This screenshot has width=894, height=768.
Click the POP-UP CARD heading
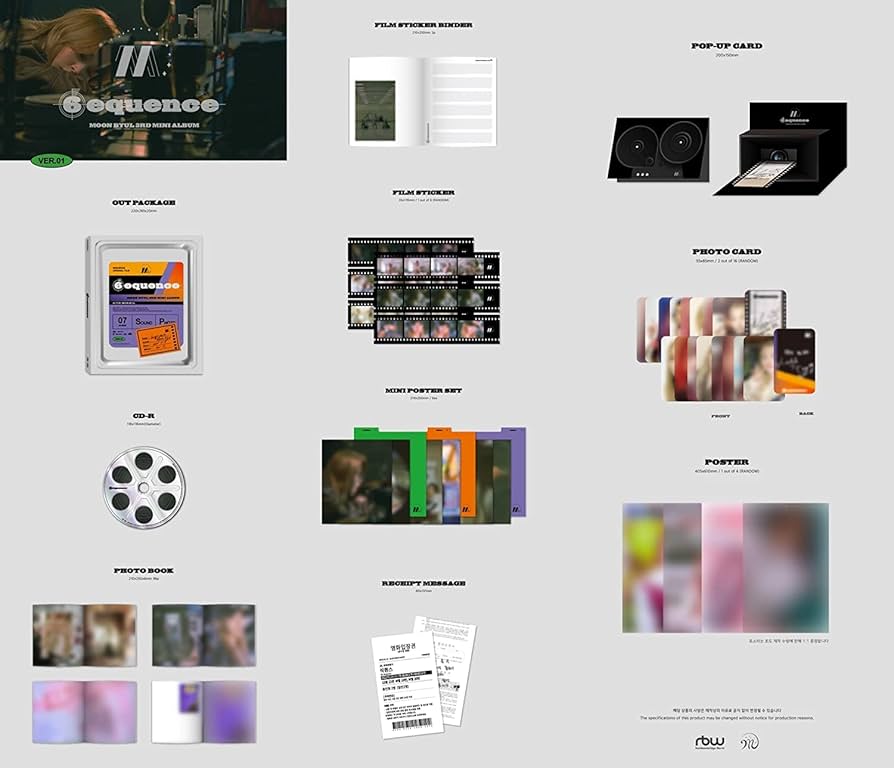[726, 46]
